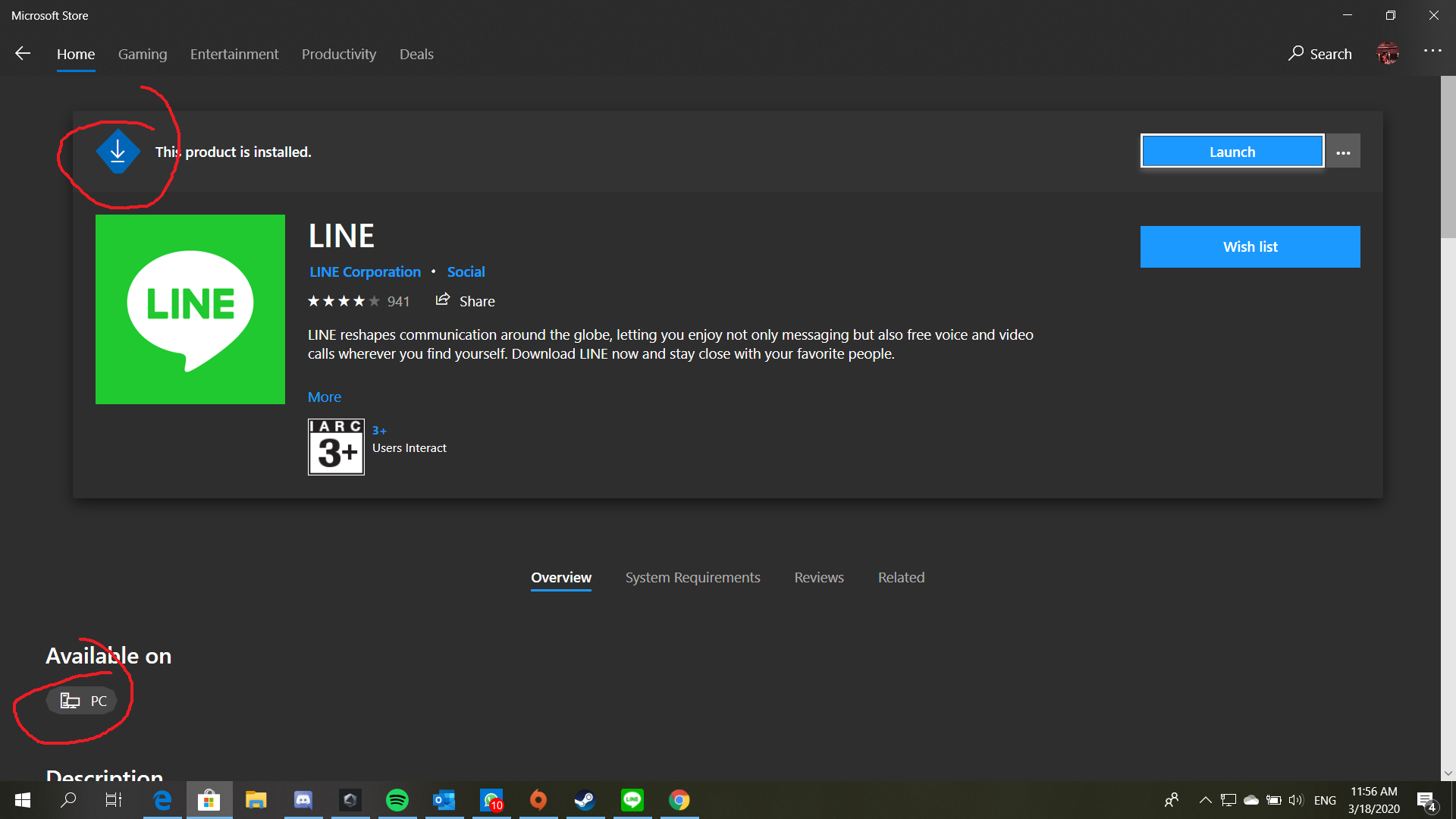The image size is (1456, 819).
Task: Launch the LINE app
Action: click(x=1232, y=152)
